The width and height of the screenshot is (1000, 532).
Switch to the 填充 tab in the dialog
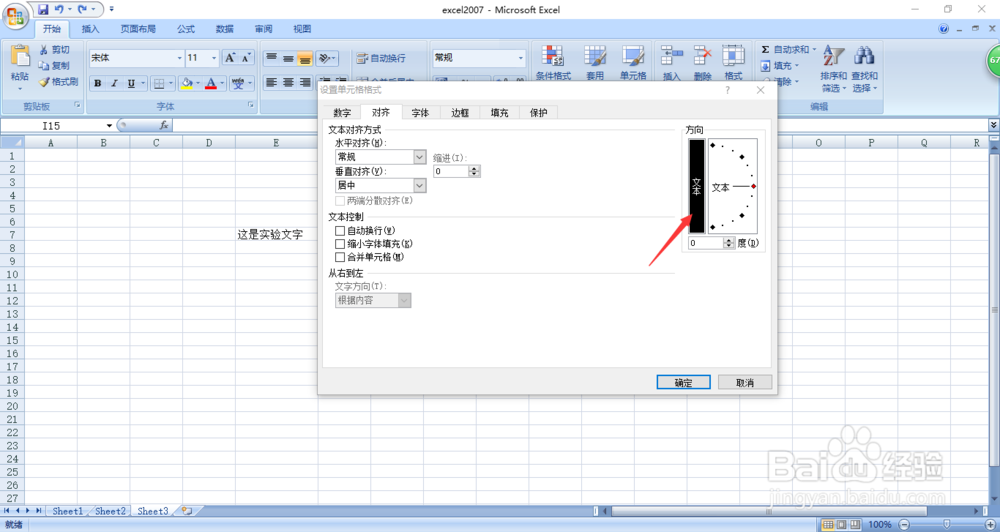[499, 112]
